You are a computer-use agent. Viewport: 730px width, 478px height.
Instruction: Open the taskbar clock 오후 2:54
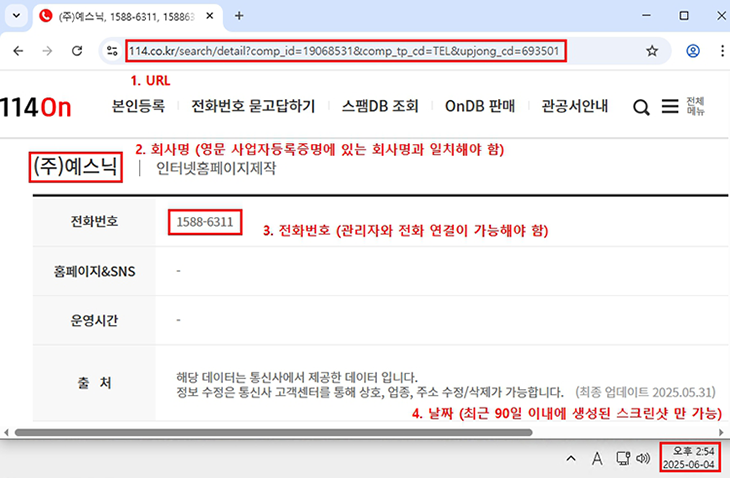tap(689, 457)
